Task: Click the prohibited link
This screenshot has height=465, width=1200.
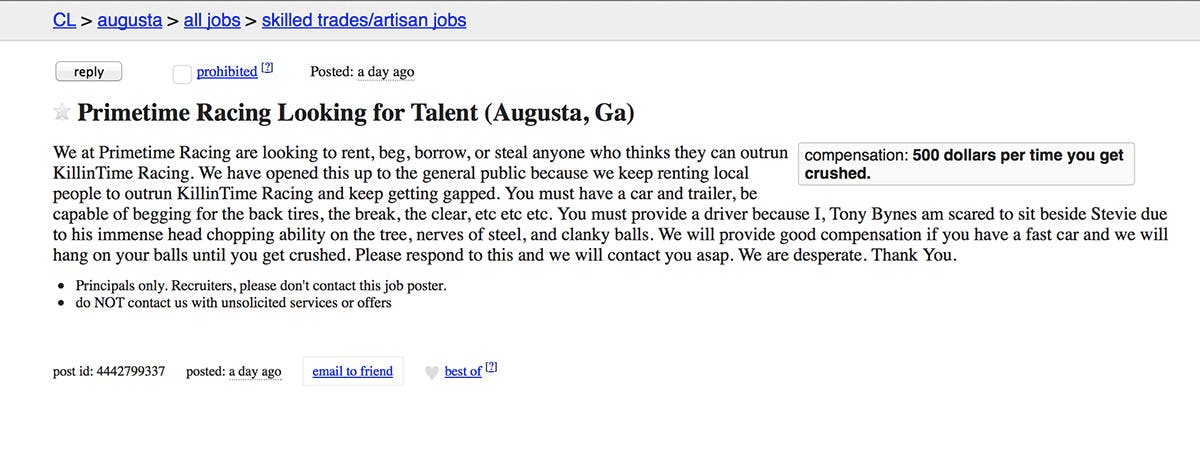Action: coord(227,72)
